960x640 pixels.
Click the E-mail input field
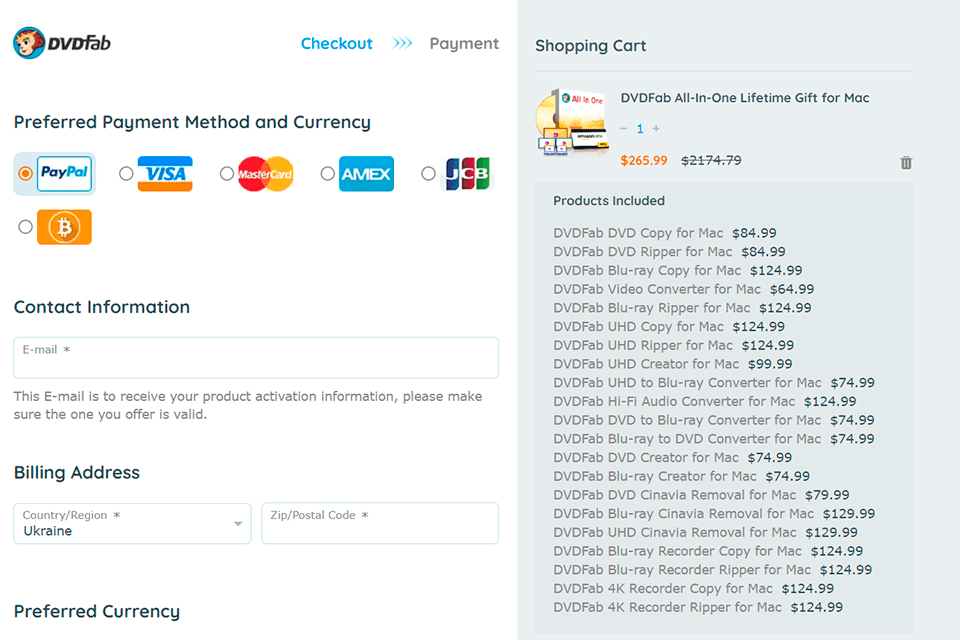coord(256,358)
